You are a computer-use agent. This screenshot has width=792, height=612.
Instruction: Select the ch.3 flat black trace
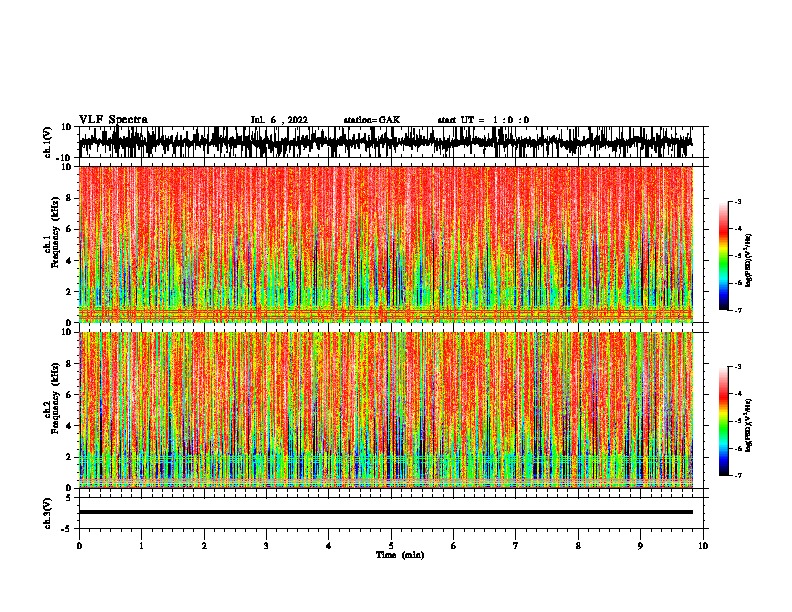pos(386,512)
